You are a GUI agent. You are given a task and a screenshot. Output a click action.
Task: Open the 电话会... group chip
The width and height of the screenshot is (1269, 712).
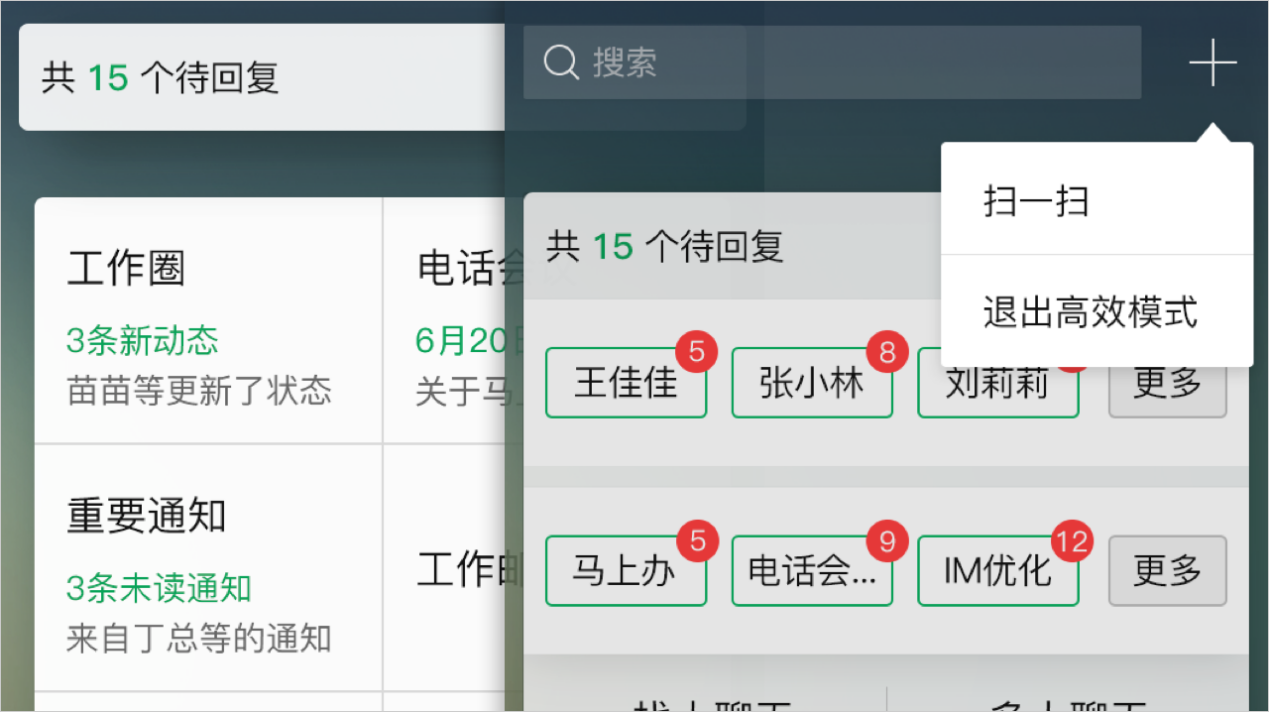[811, 572]
